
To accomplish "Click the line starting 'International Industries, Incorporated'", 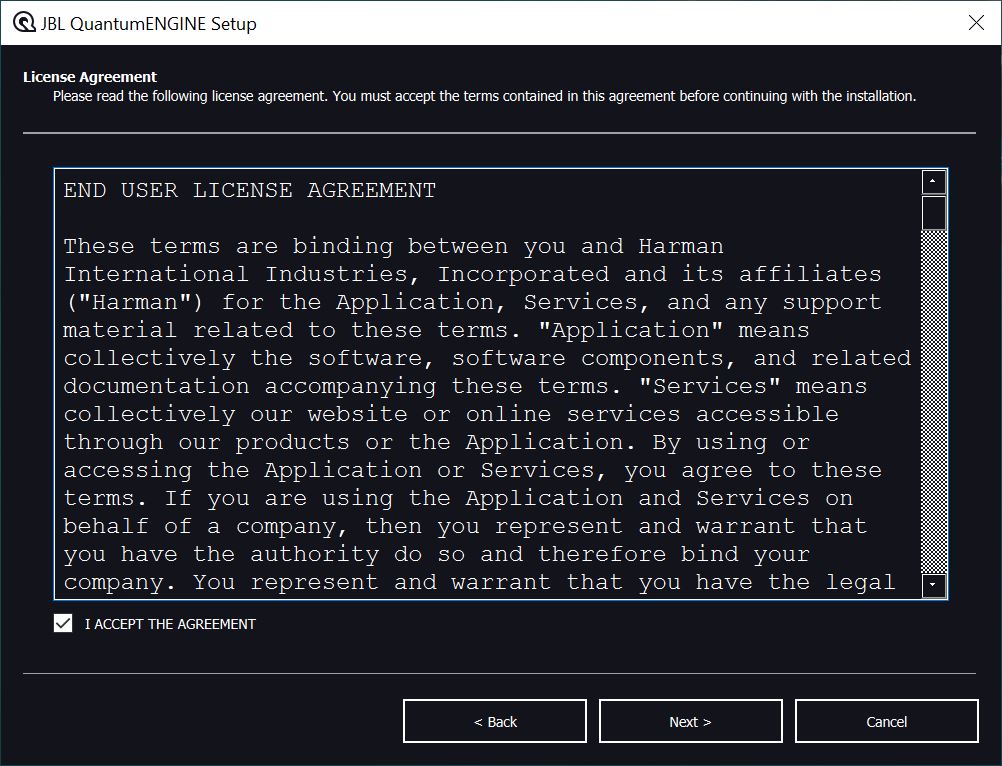I will click(x=472, y=275).
